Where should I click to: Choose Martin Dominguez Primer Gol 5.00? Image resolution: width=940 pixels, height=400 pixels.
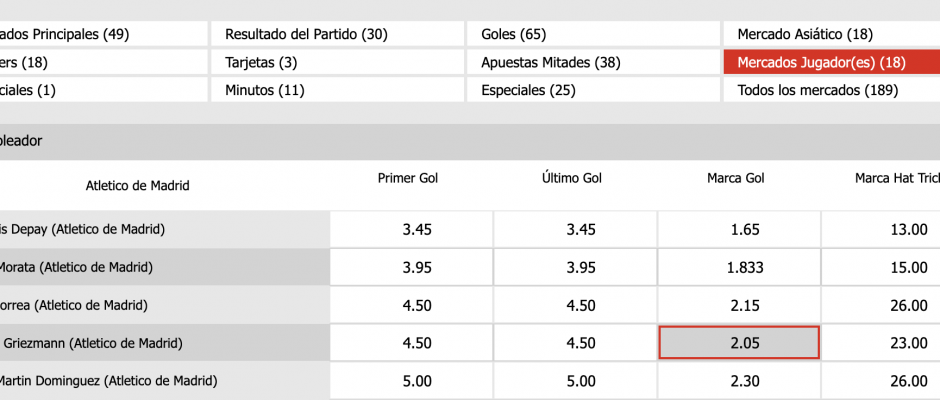417,381
